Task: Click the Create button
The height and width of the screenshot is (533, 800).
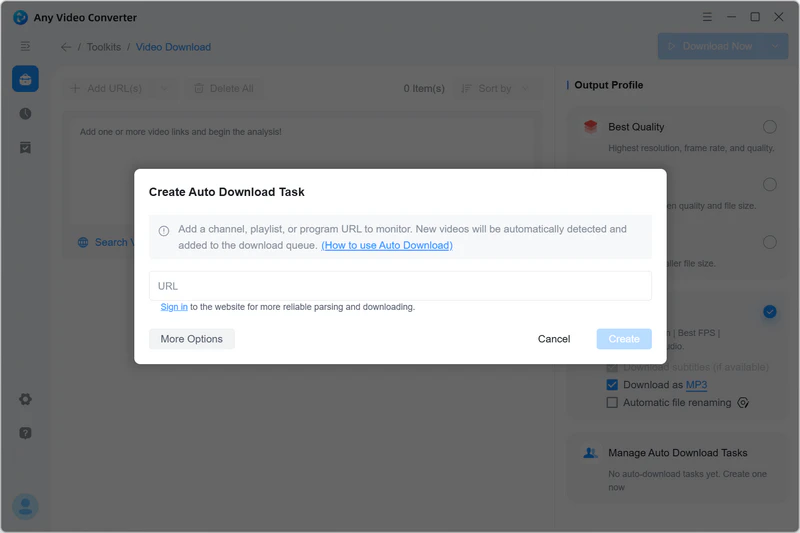Action: pos(623,339)
